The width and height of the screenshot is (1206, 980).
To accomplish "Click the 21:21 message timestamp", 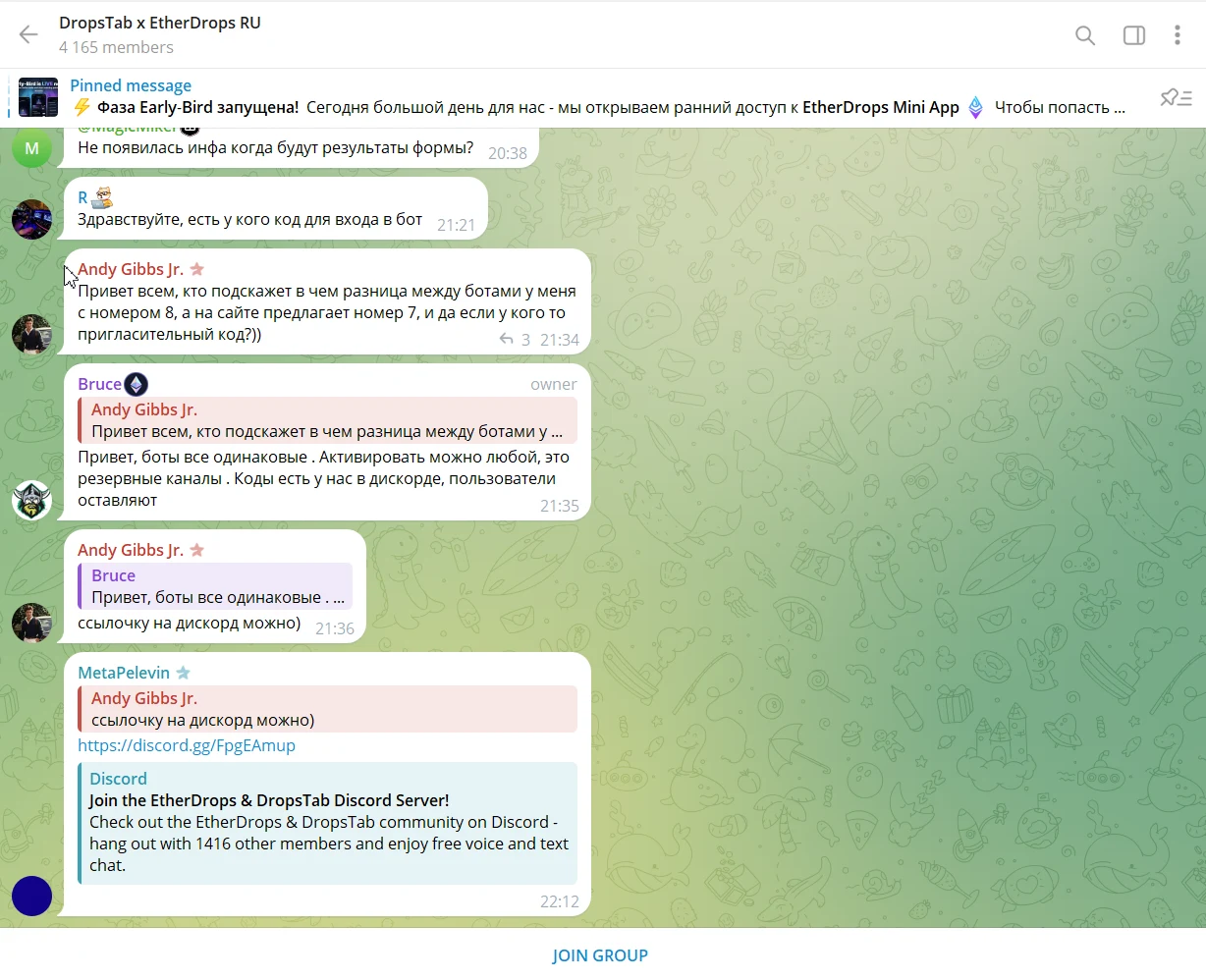I will [457, 225].
